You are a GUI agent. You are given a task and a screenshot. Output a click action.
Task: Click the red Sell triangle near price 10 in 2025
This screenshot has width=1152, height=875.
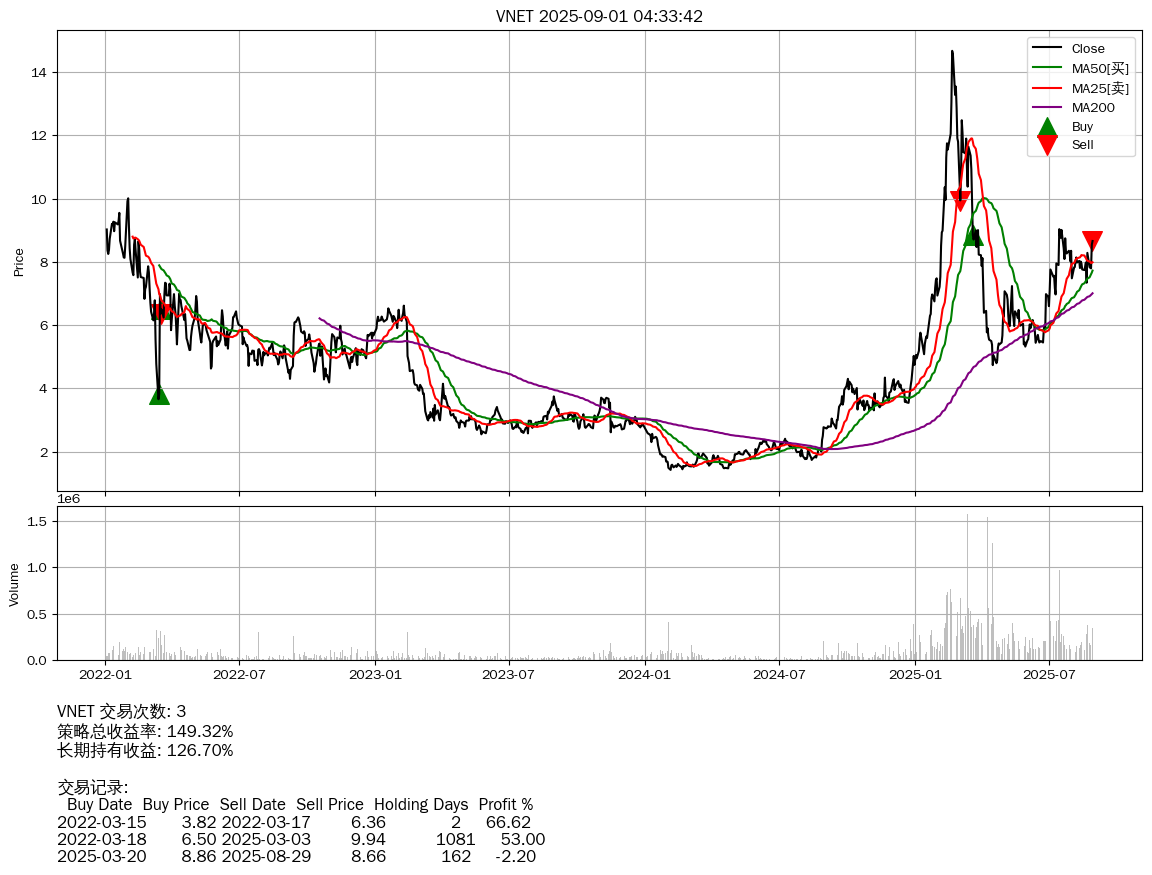coord(960,200)
